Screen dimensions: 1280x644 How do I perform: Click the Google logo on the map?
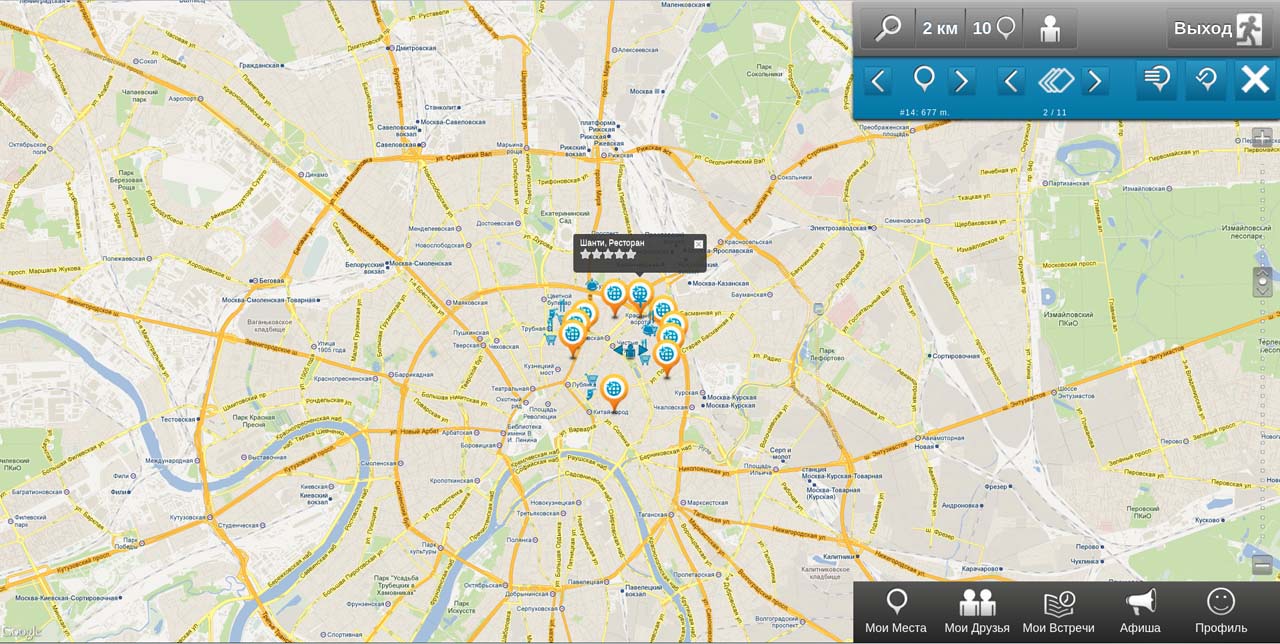21,632
